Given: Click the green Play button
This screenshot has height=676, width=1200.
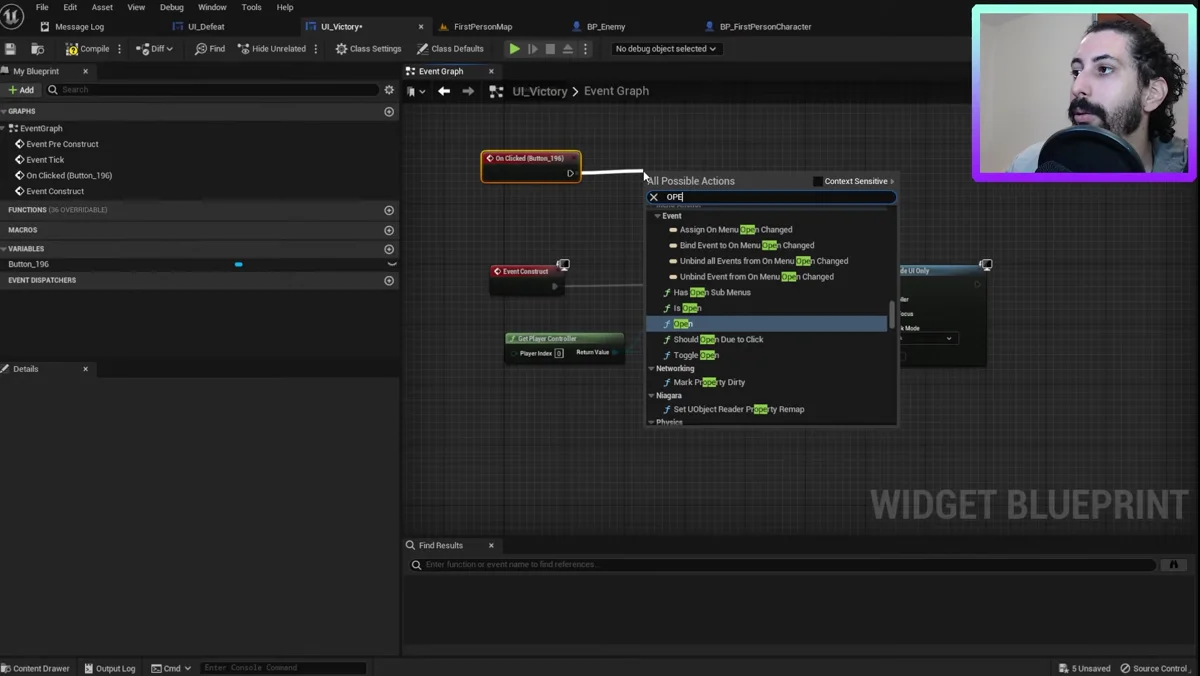Looking at the screenshot, I should [514, 48].
